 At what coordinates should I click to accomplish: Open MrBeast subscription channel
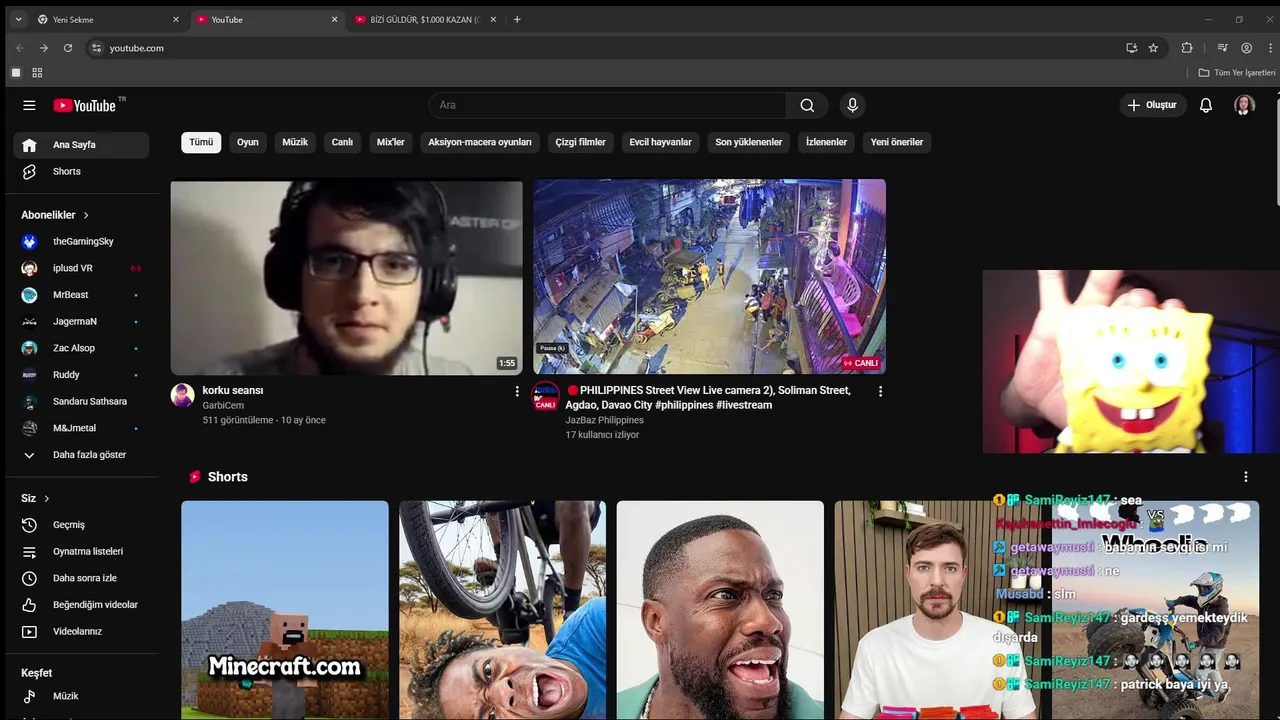click(81, 295)
